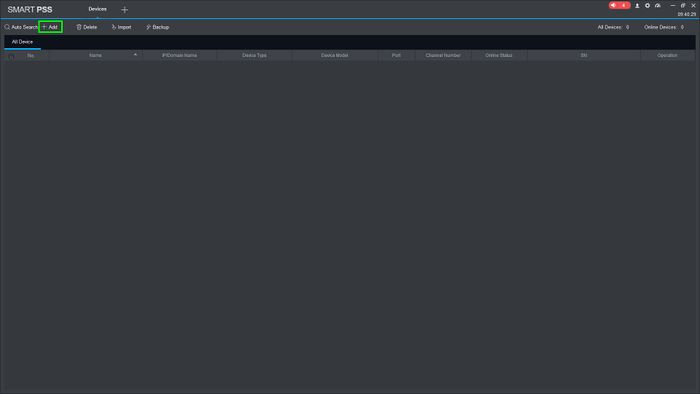Click the All Devices count label

(613, 27)
